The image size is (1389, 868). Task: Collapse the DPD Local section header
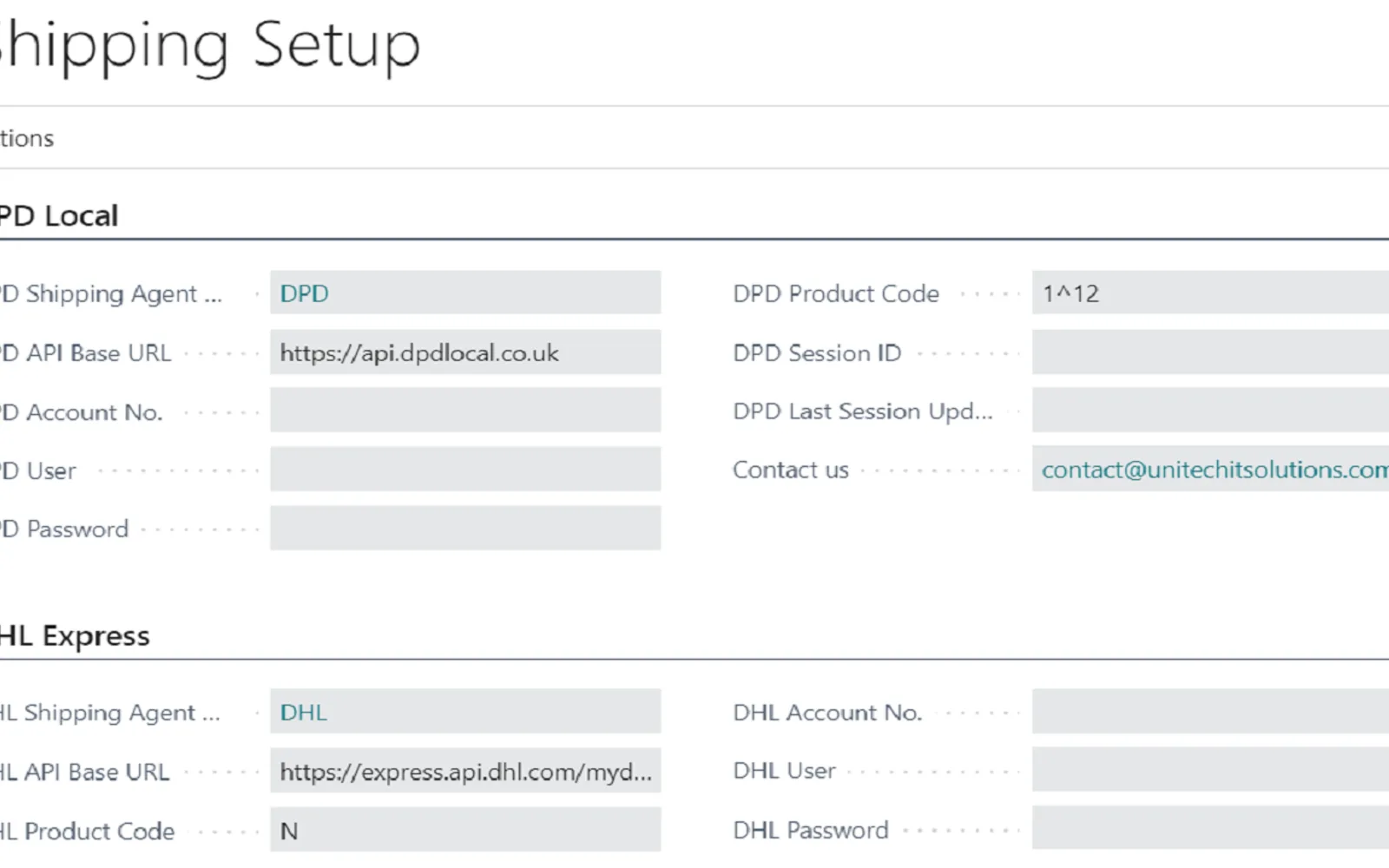tap(58, 215)
